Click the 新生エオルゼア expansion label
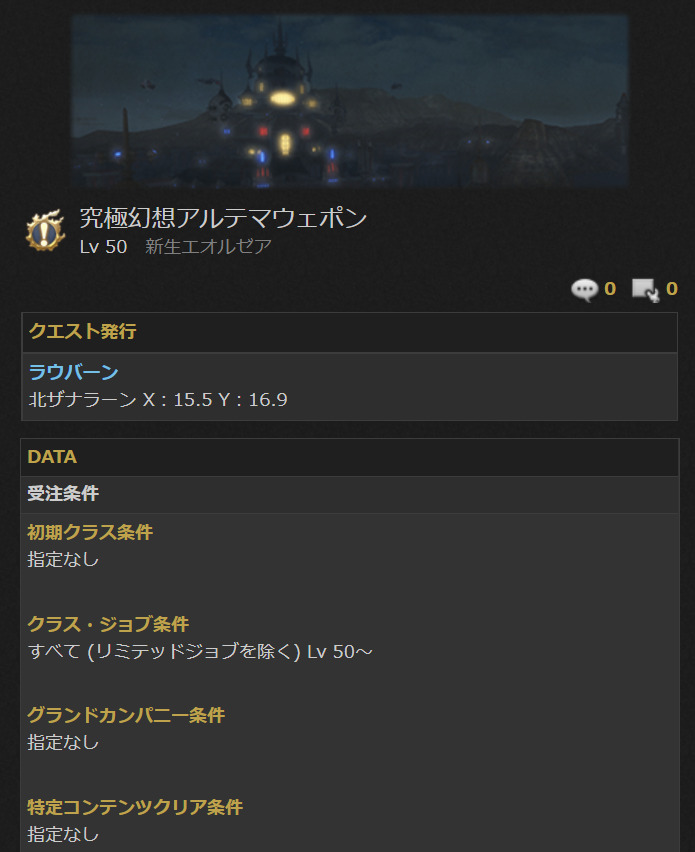The width and height of the screenshot is (695, 852). (x=208, y=247)
